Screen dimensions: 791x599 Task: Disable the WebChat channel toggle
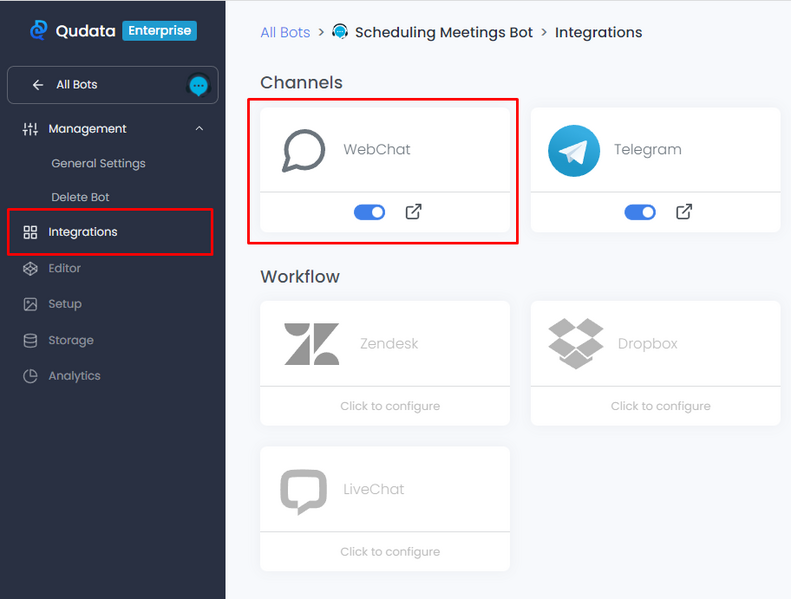(370, 212)
